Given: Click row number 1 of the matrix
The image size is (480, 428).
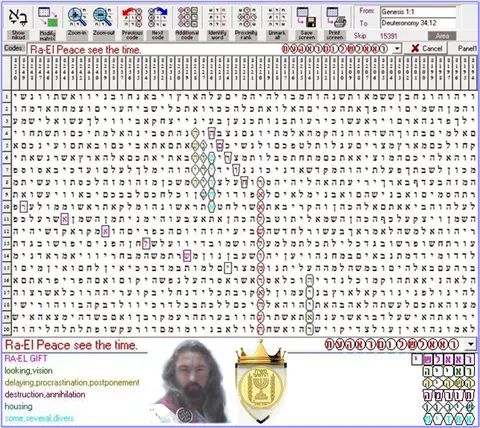Looking at the screenshot, I should [6, 97].
